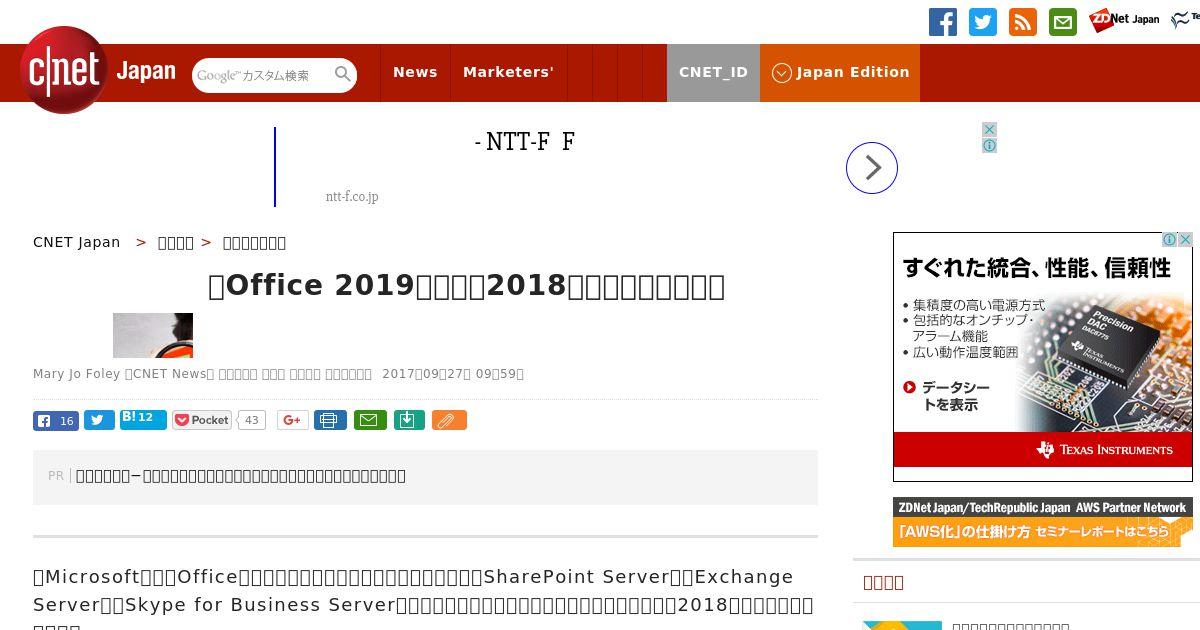
Task: Open the Pocket count 43 bubble
Action: click(251, 420)
